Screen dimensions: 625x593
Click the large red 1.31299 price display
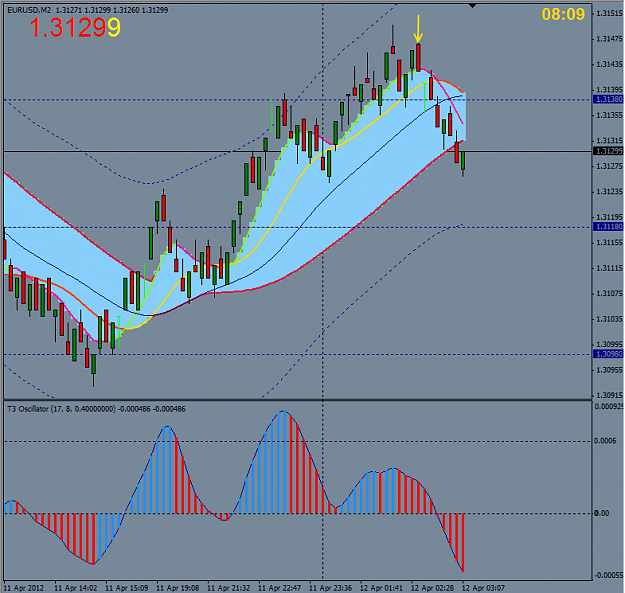[75, 28]
